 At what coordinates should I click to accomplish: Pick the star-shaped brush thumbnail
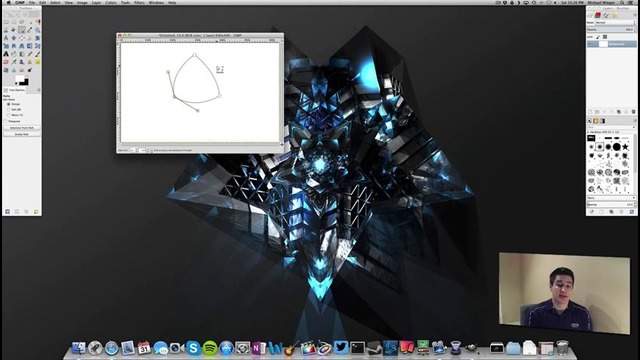point(625,147)
